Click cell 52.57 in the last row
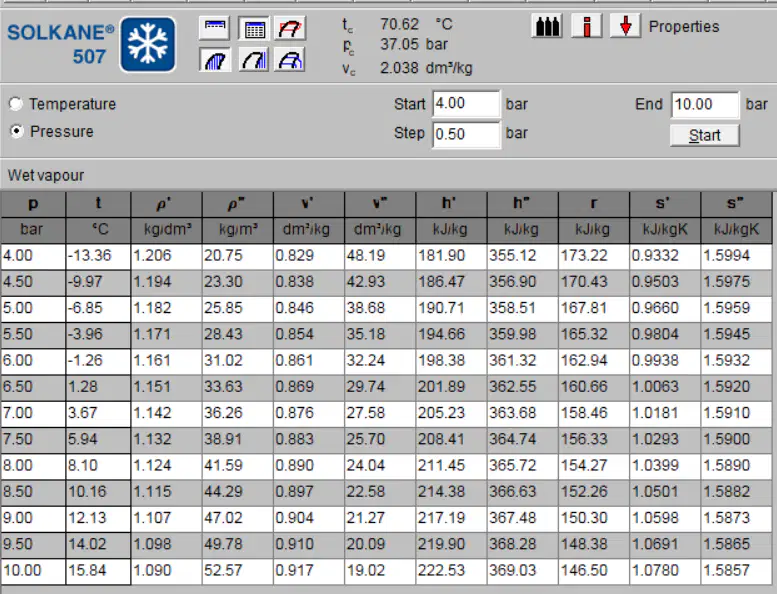 (x=237, y=571)
